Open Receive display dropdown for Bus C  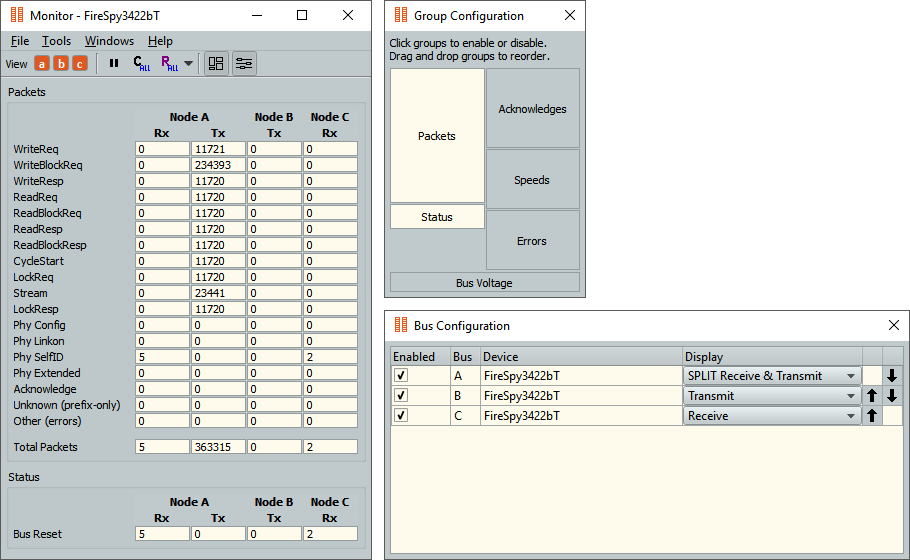(x=772, y=416)
